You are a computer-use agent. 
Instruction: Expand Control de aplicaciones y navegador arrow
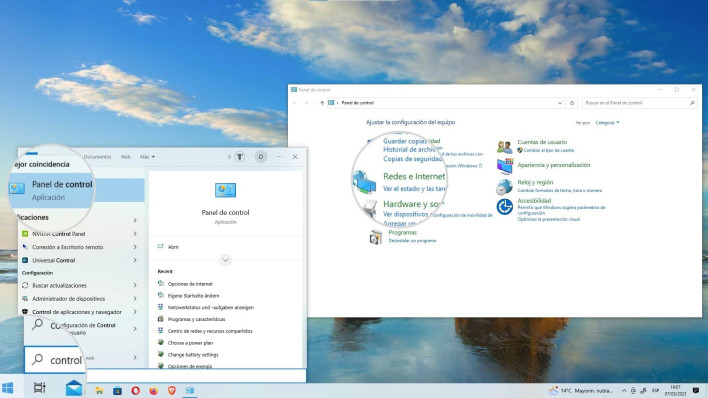135,312
